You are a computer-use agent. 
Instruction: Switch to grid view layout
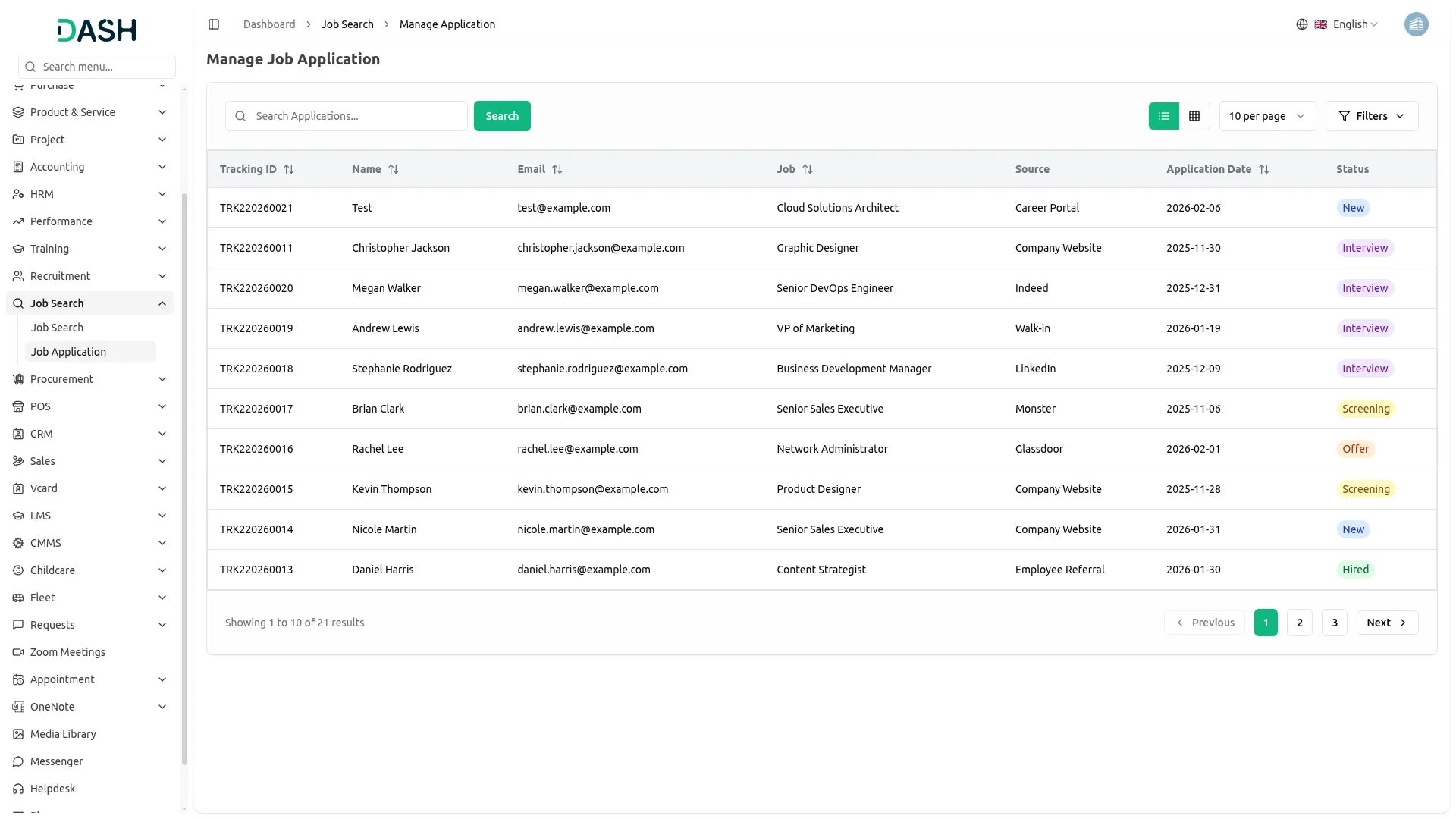pos(1194,116)
